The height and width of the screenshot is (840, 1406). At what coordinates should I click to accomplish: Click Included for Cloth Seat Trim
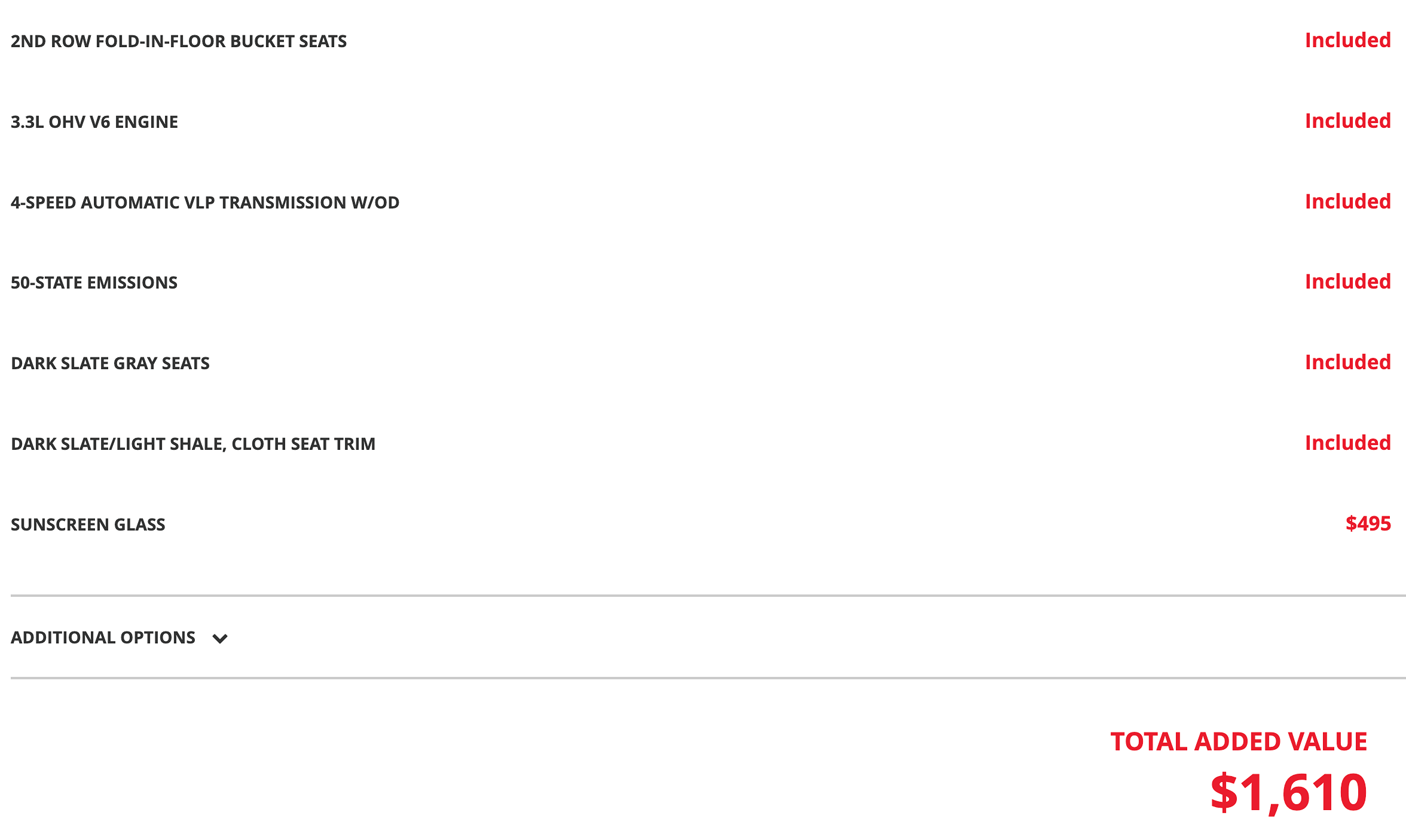pos(1347,443)
